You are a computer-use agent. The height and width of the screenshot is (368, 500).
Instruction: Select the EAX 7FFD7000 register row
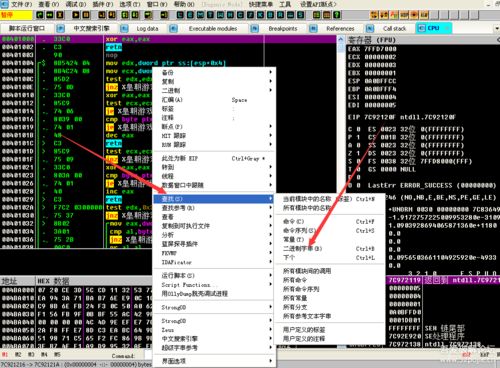(x=373, y=49)
